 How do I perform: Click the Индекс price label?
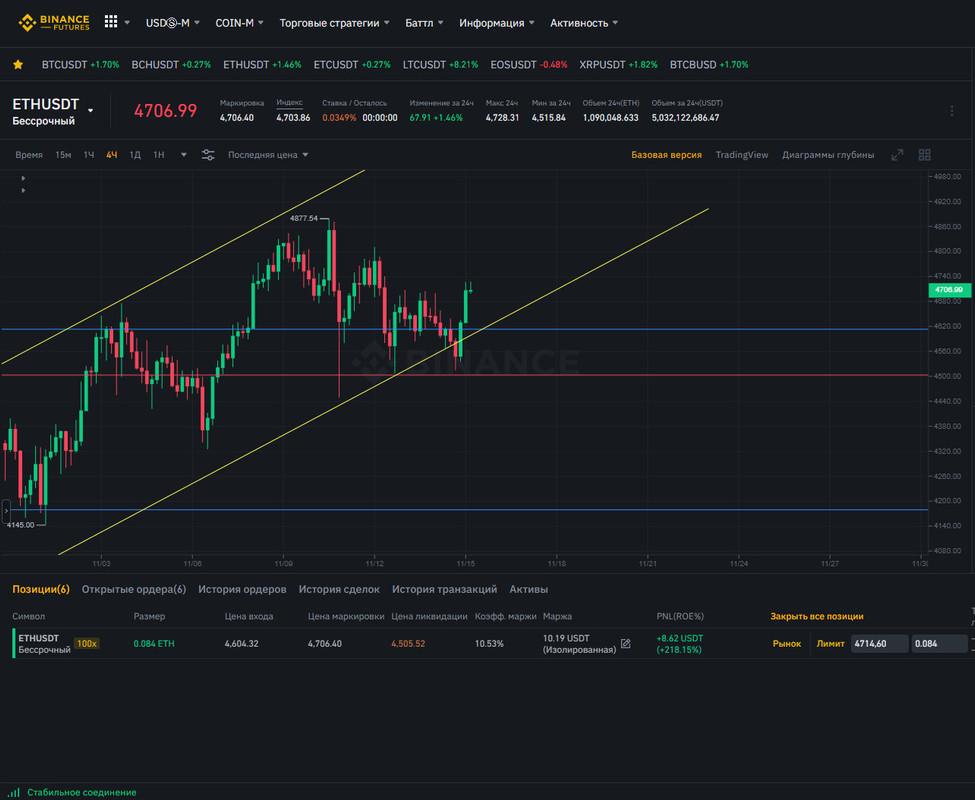(x=289, y=103)
